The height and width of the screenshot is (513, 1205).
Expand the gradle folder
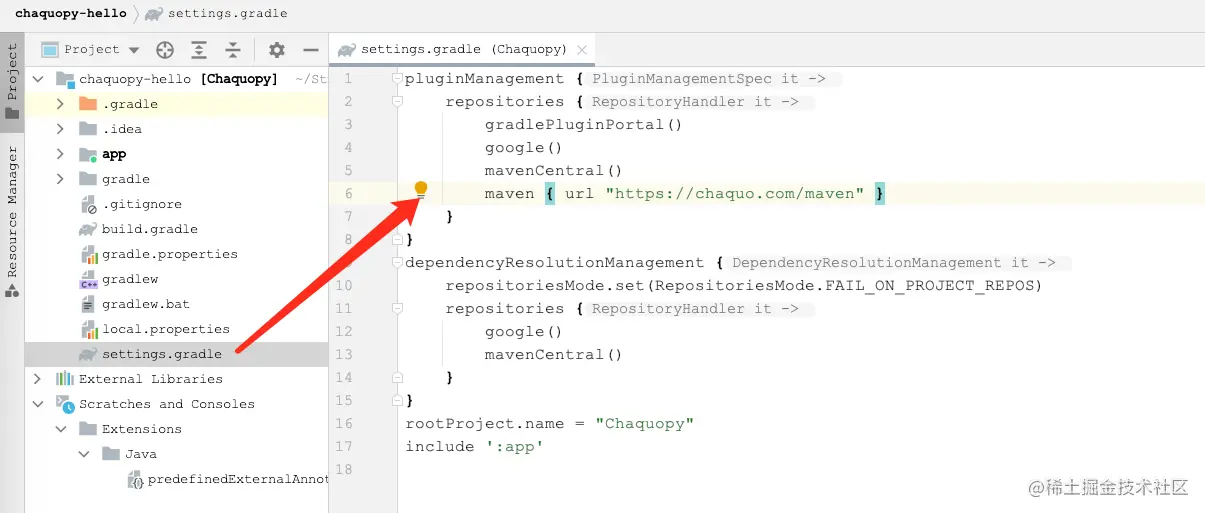(61, 179)
